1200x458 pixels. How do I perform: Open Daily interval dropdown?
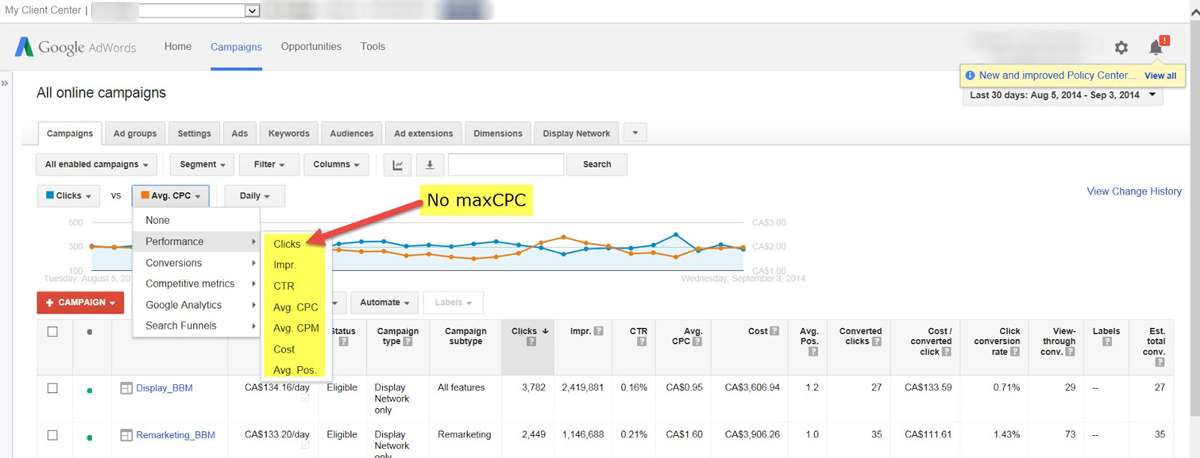click(255, 196)
